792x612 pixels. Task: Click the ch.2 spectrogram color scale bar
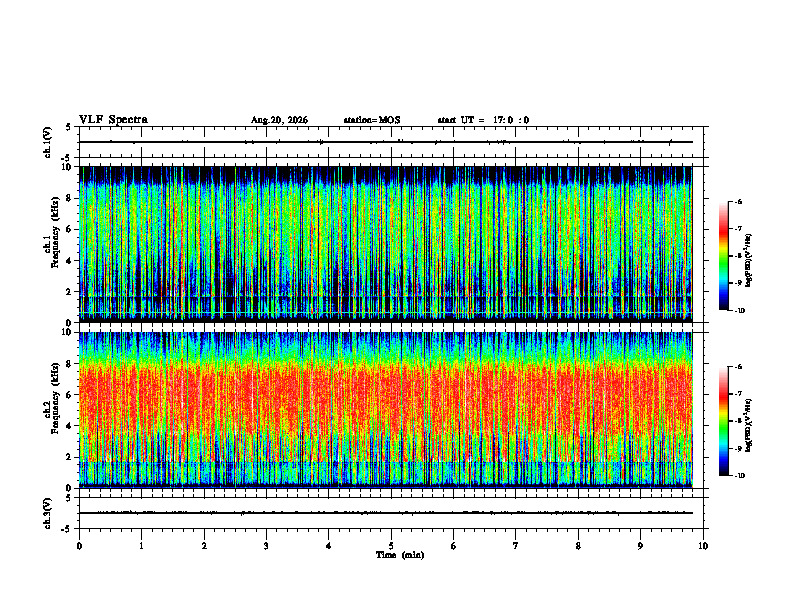(723, 421)
